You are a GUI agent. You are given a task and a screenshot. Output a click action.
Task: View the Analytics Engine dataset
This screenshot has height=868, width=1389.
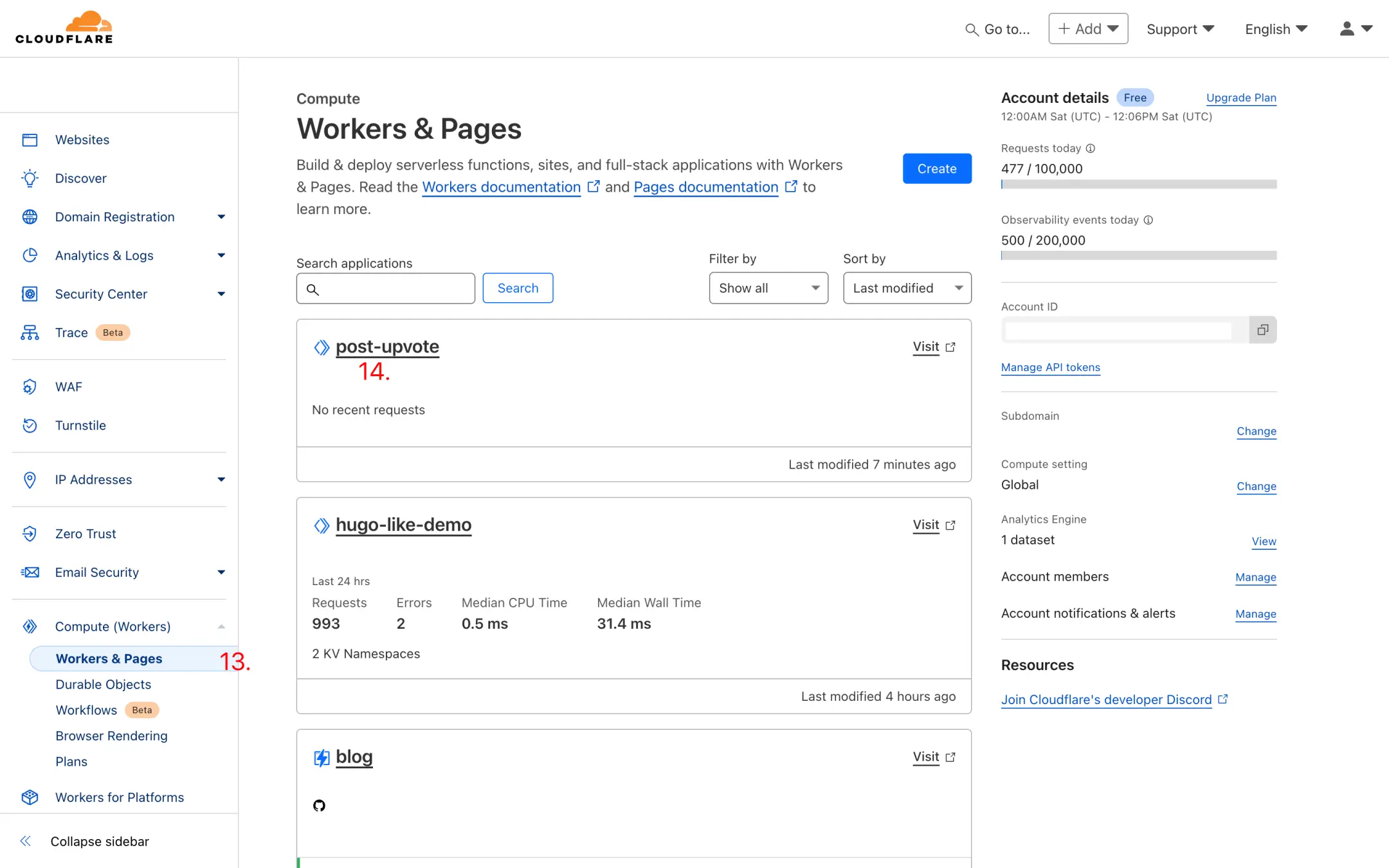click(1264, 541)
